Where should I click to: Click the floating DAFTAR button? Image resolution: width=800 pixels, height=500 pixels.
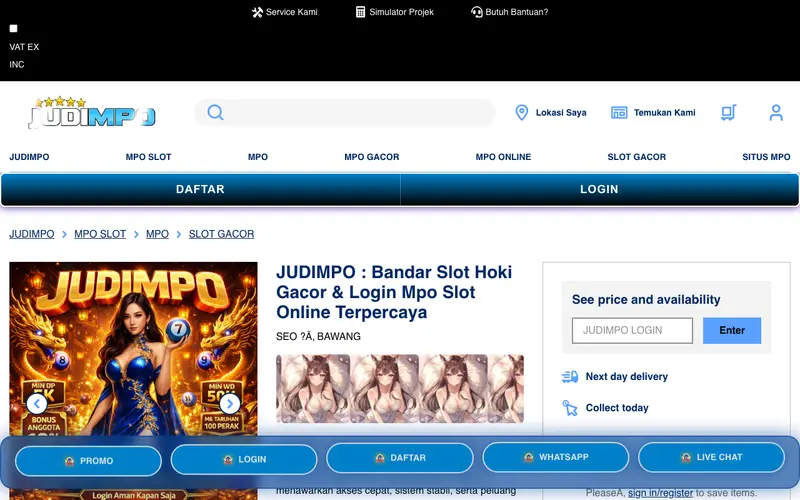400,458
